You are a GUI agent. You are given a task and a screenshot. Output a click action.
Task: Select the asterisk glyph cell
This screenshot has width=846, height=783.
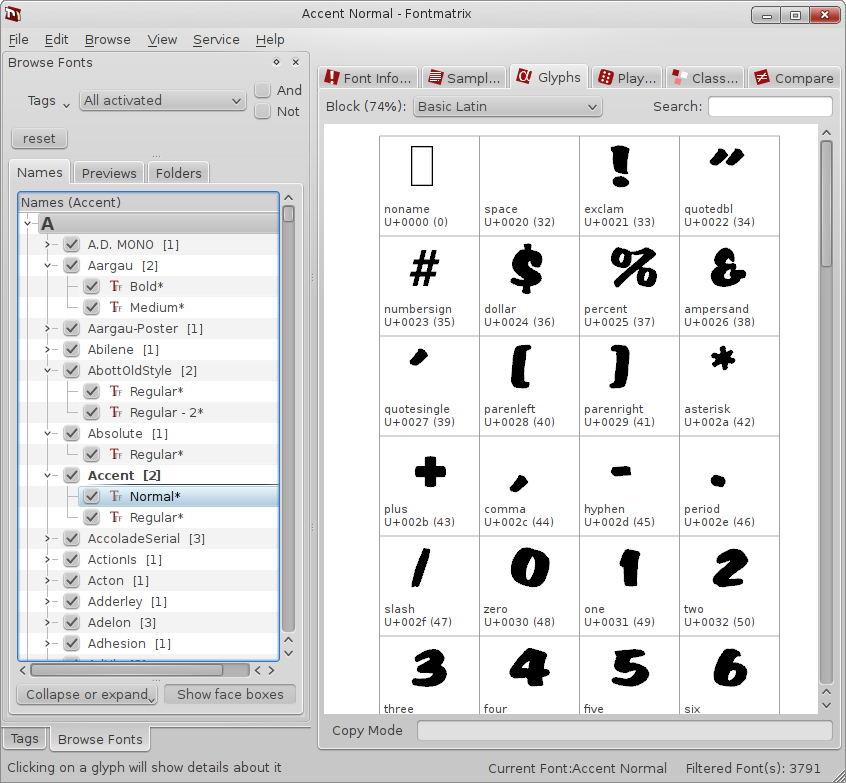pyautogui.click(x=729, y=386)
